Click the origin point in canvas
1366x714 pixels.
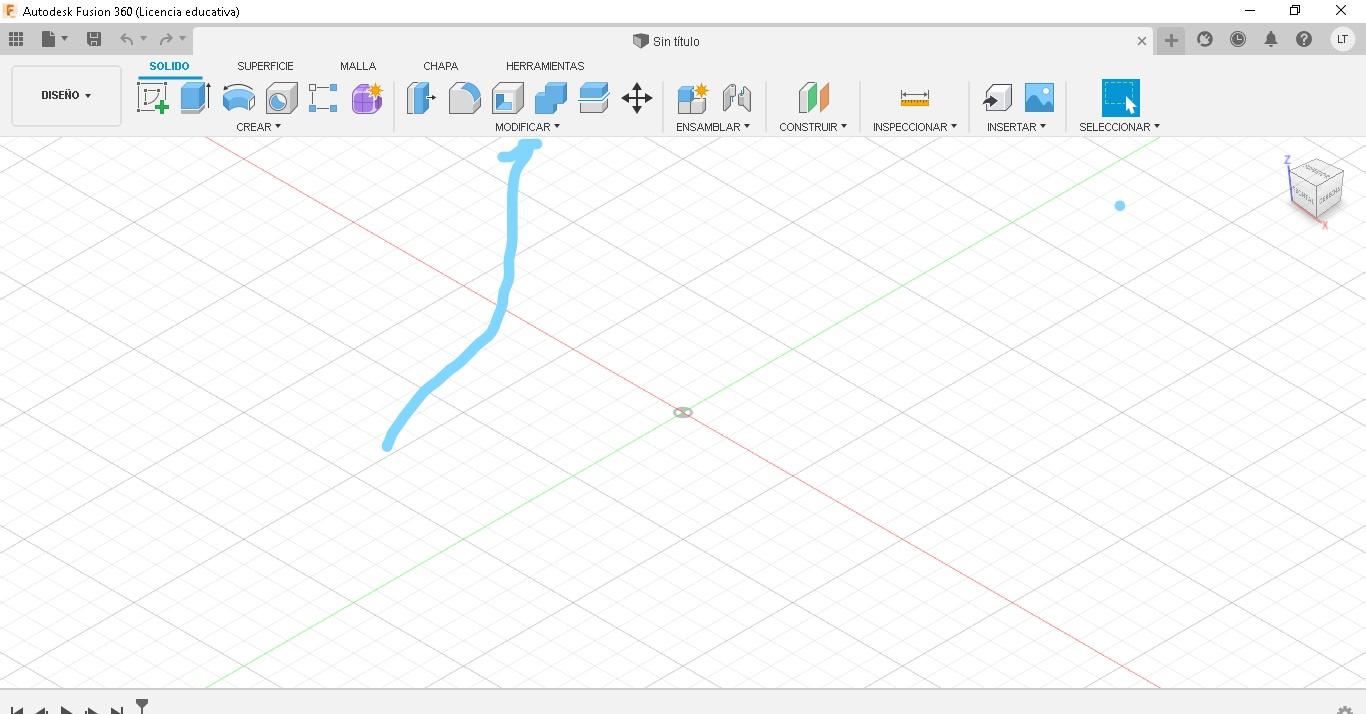click(683, 412)
